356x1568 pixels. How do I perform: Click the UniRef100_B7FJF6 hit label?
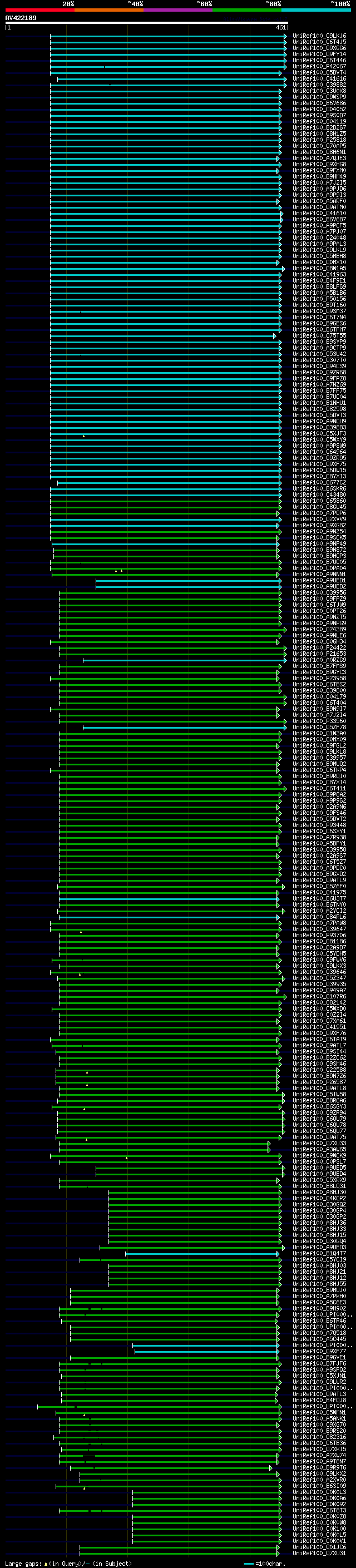pos(319,1363)
